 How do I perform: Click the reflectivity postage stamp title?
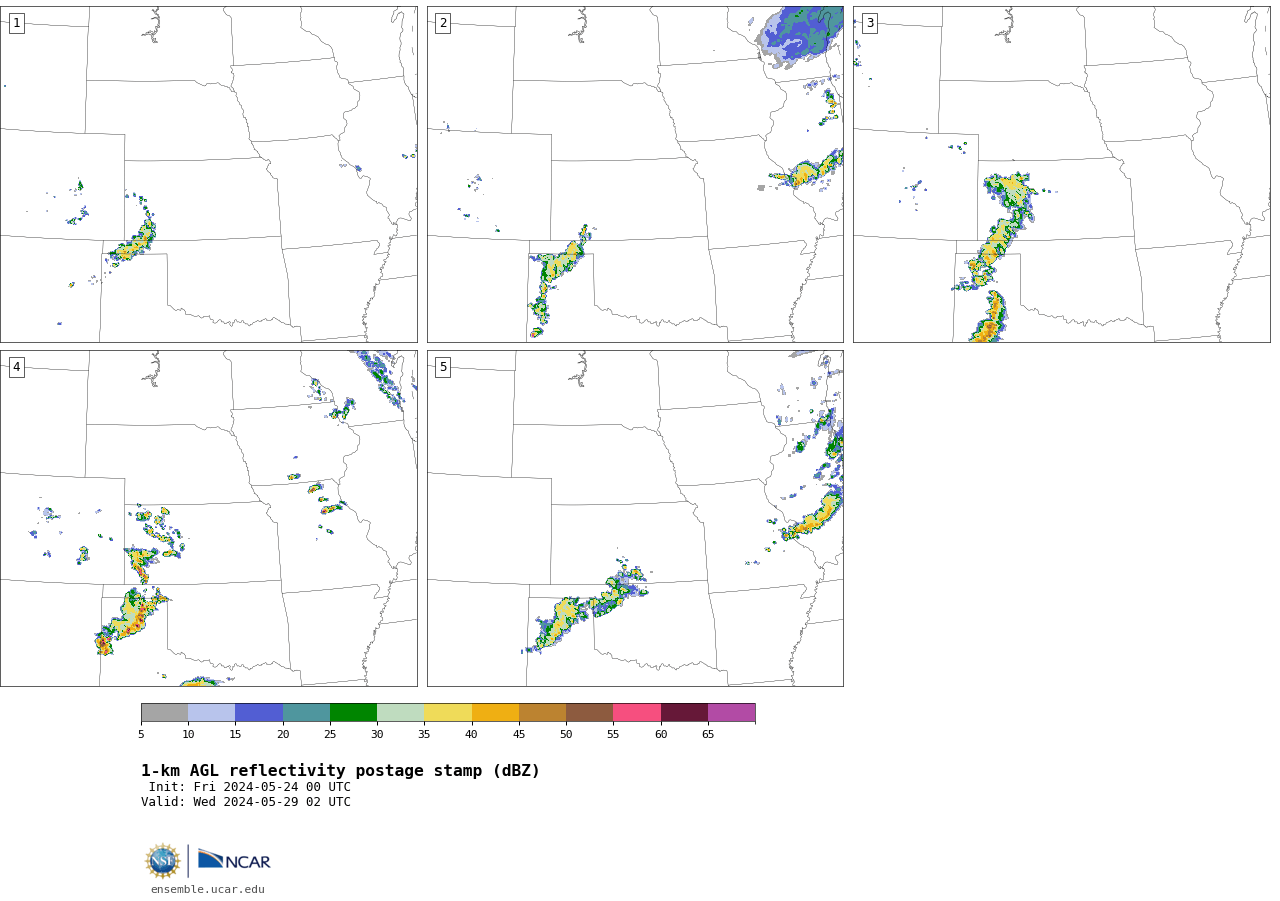click(x=340, y=771)
